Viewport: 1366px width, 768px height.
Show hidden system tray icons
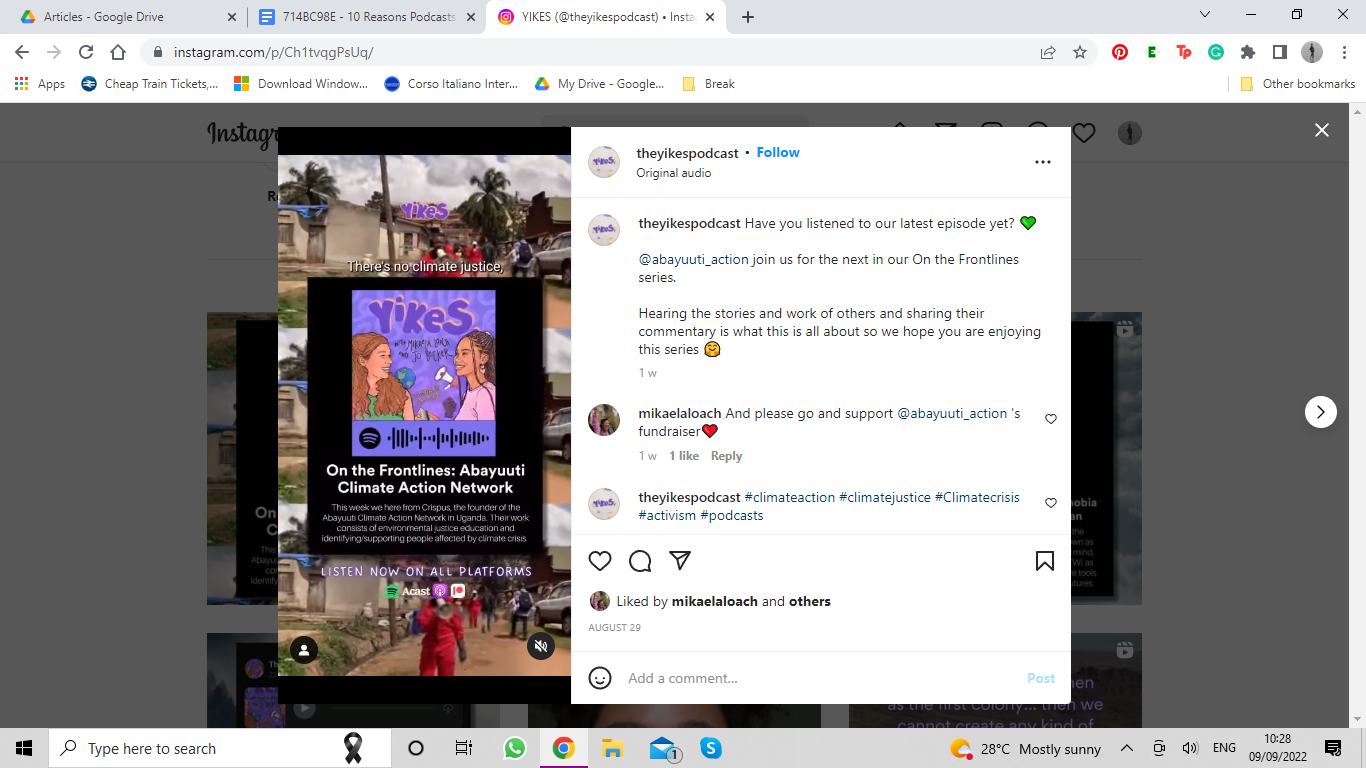(1127, 748)
